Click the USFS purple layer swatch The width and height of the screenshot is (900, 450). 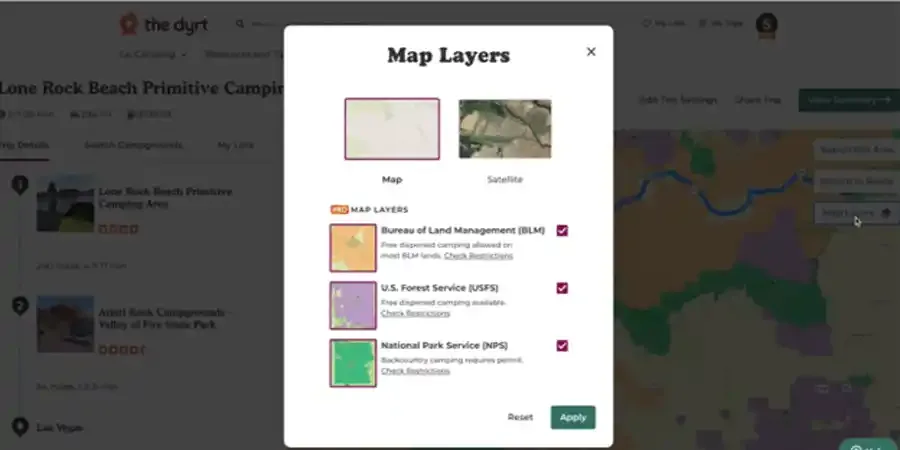[353, 305]
